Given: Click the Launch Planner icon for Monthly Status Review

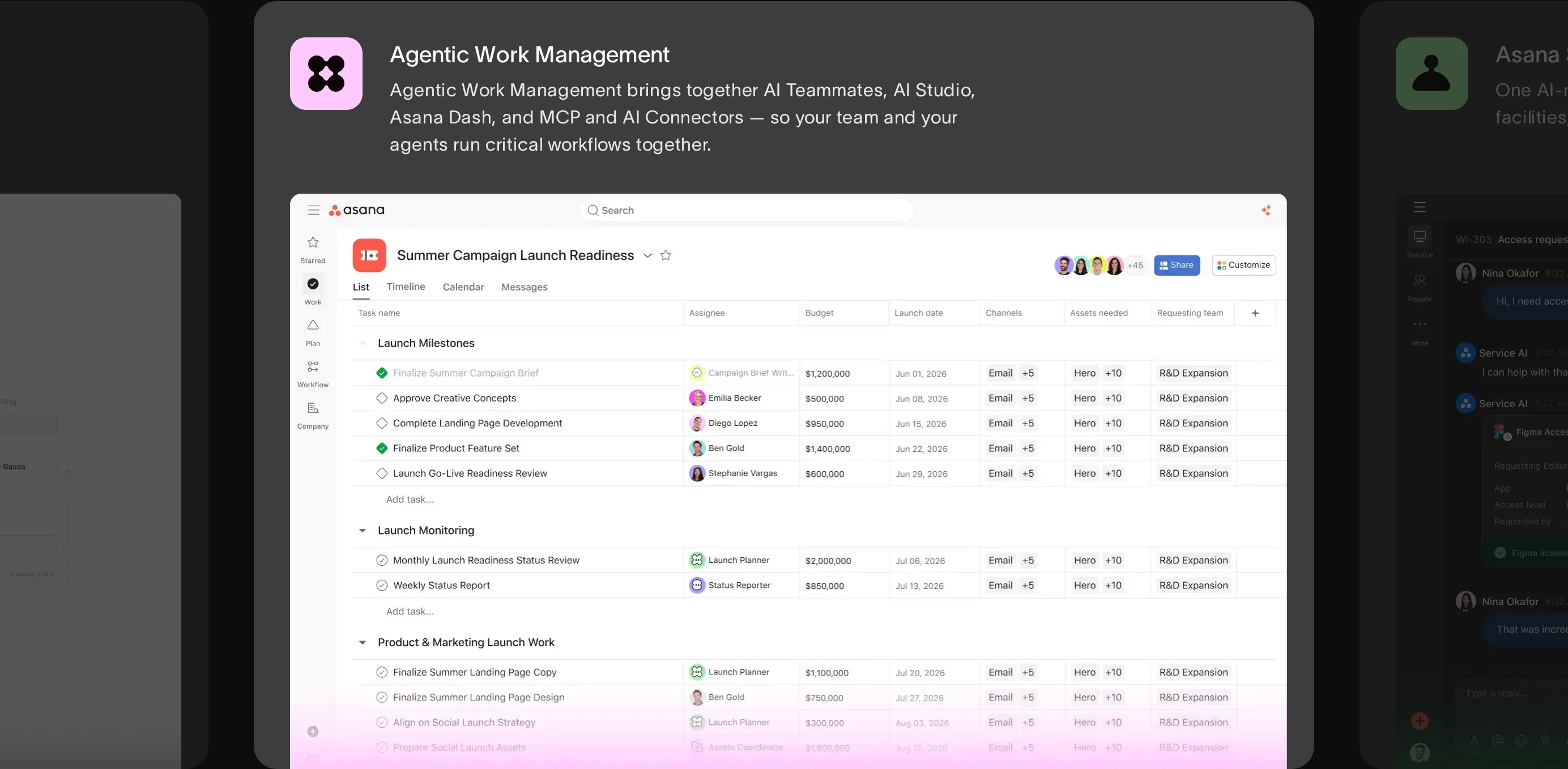Looking at the screenshot, I should [697, 559].
